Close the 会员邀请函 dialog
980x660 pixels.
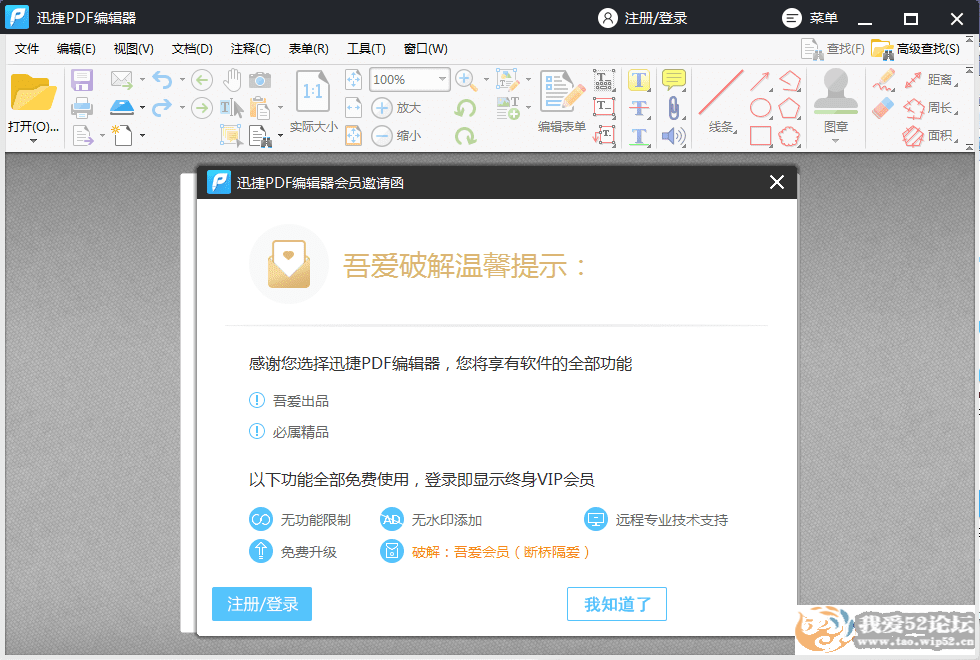pyautogui.click(x=777, y=182)
